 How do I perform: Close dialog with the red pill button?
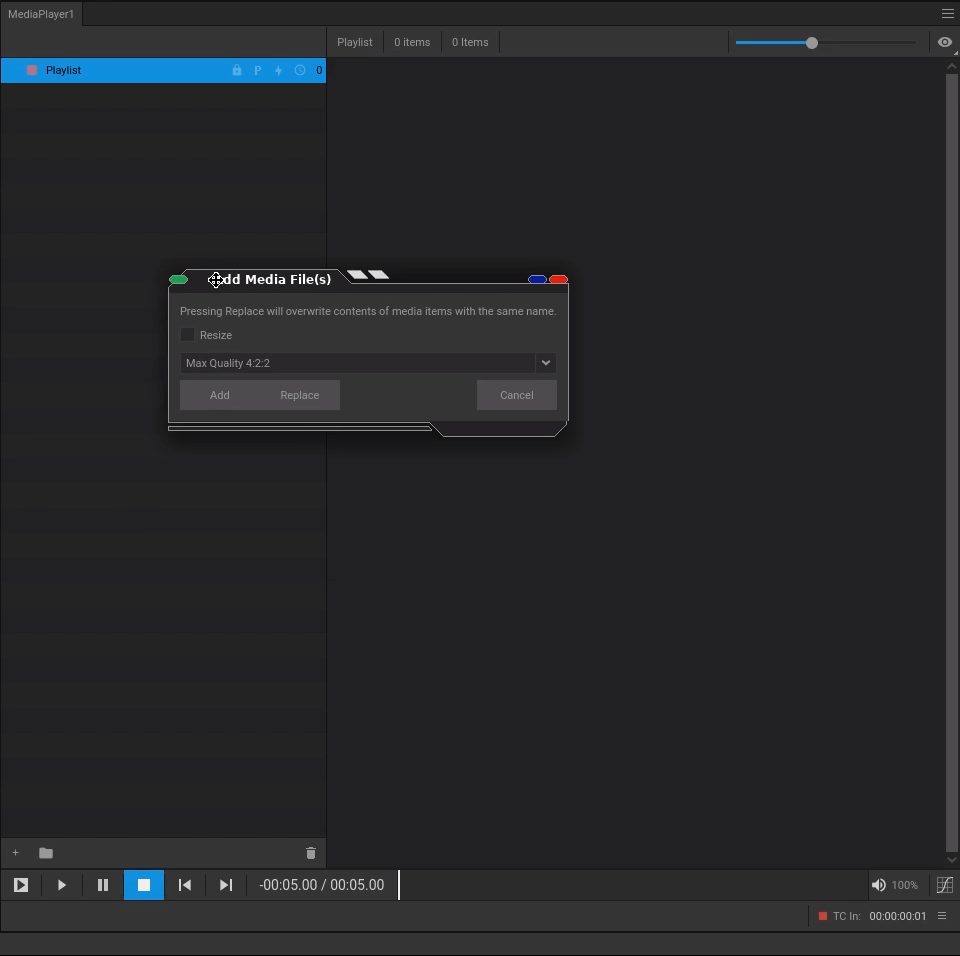(x=558, y=279)
